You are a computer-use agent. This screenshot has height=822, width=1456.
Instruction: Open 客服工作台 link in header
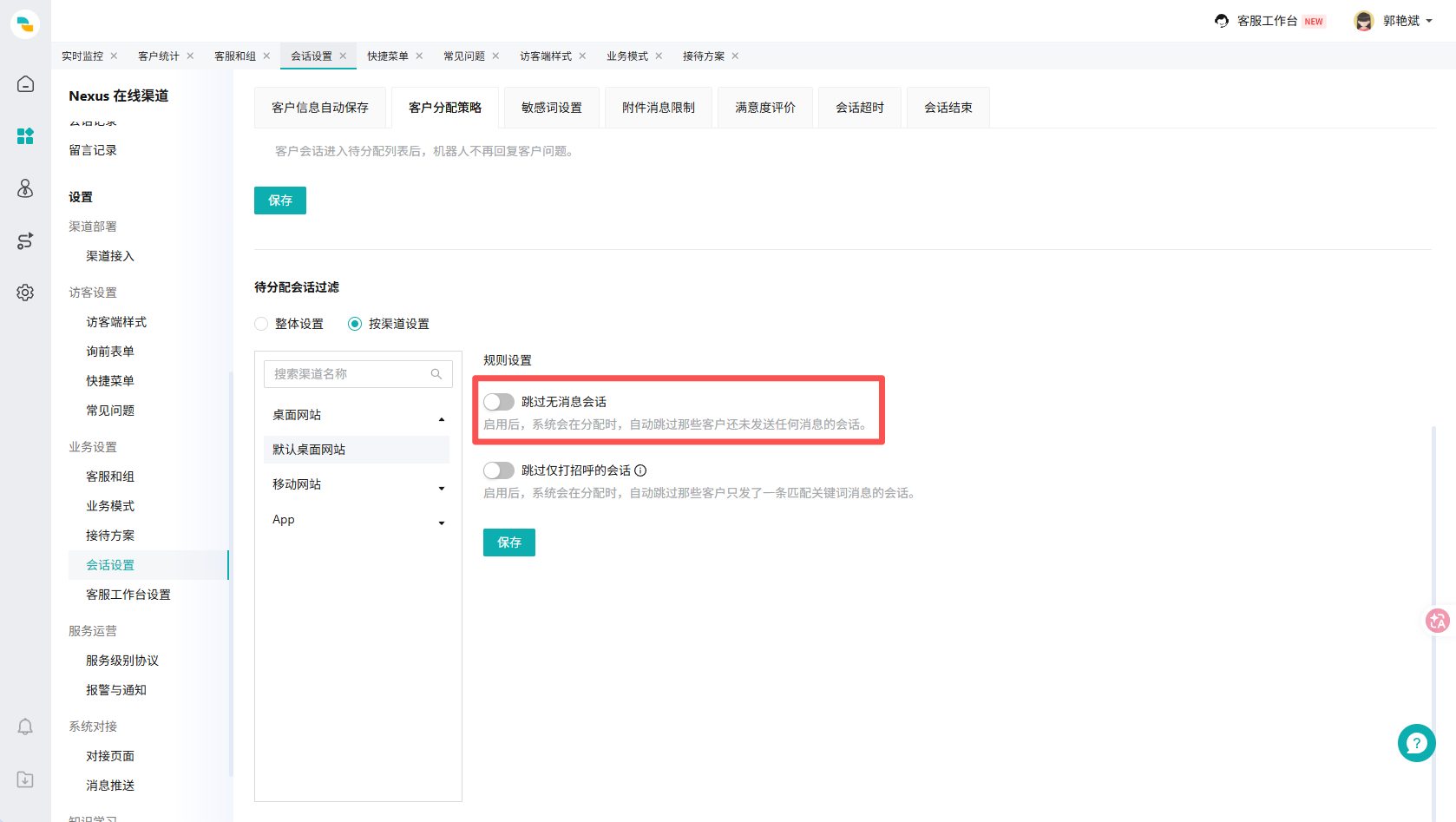(x=1268, y=21)
